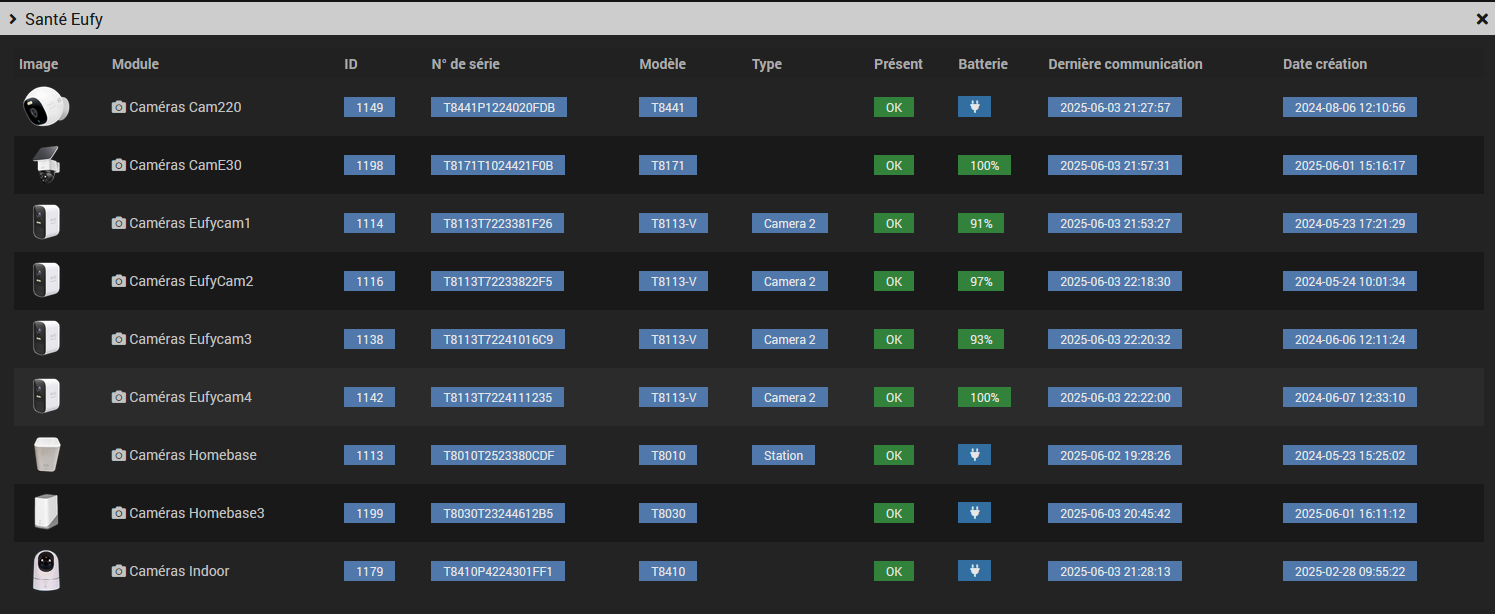Click the CamE30 solar camera thumbnail
Image resolution: width=1495 pixels, height=614 pixels.
tap(46, 165)
